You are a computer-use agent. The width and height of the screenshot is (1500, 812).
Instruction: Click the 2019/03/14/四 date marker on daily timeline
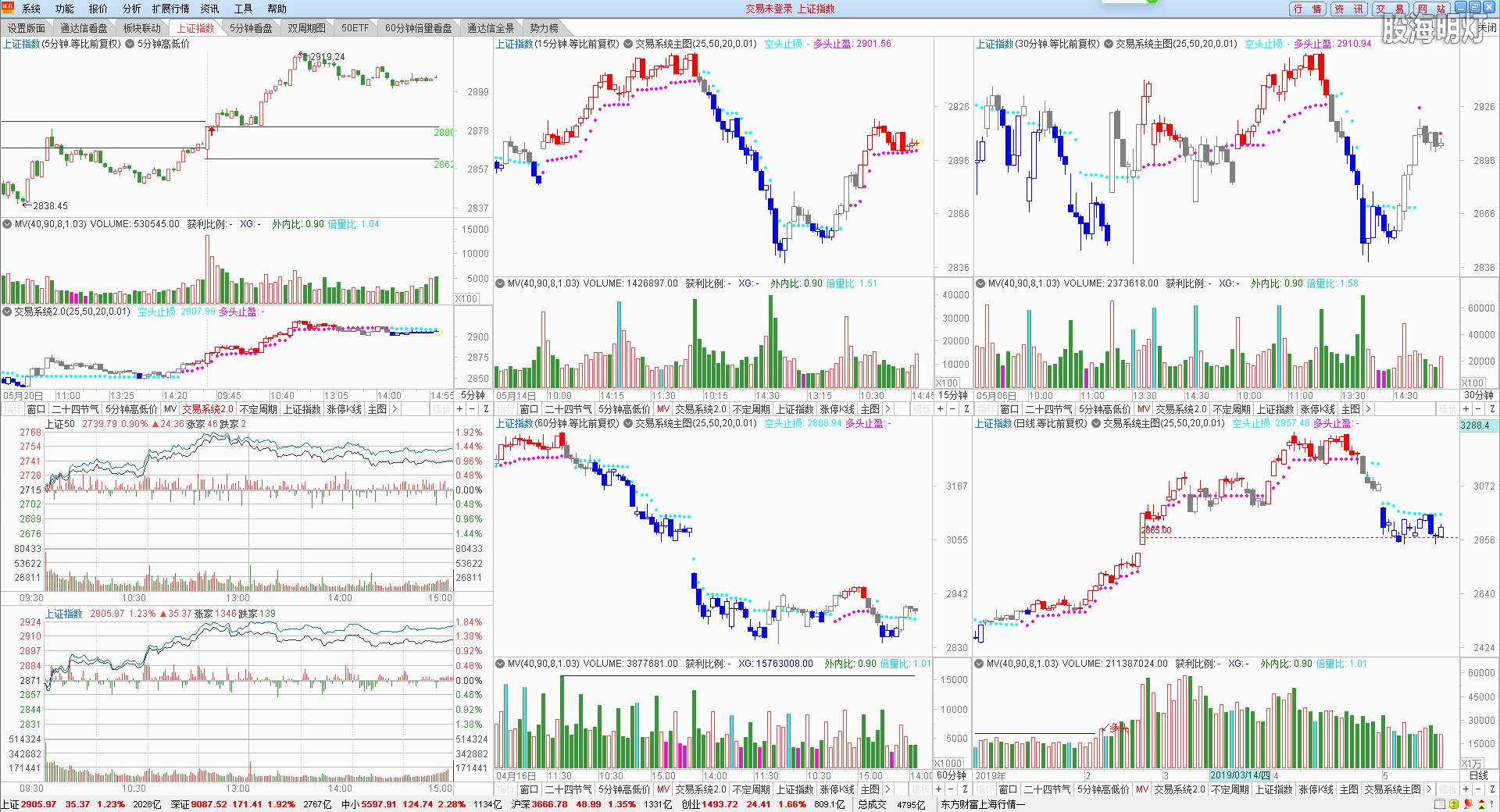pos(1241,775)
